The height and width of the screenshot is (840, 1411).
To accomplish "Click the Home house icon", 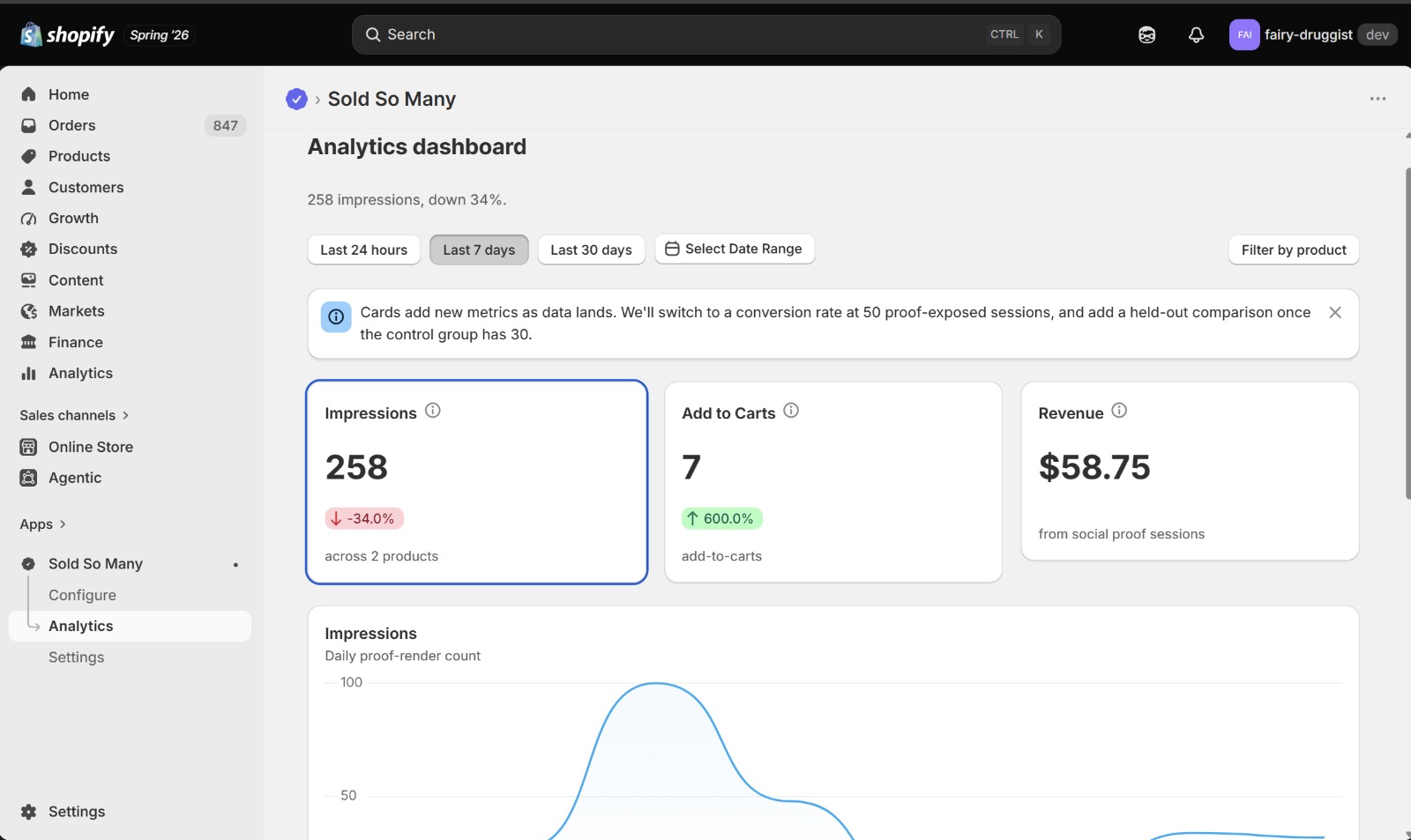I will click(29, 94).
